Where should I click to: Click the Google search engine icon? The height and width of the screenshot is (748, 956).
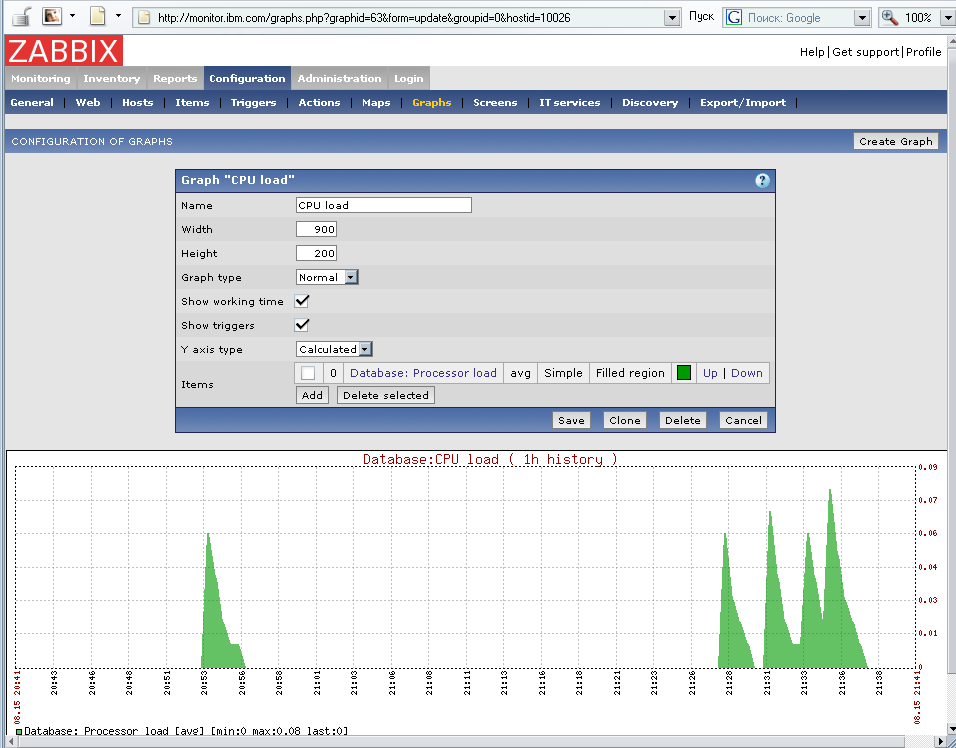[734, 18]
